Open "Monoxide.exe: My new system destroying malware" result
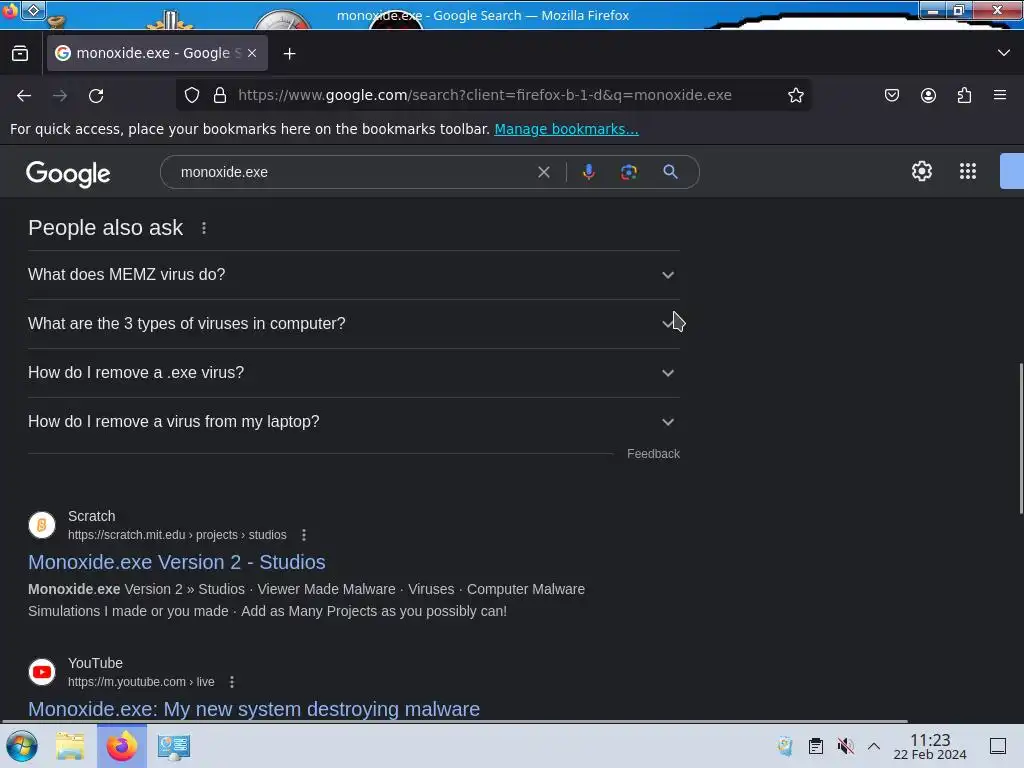This screenshot has width=1024, height=768. [254, 709]
